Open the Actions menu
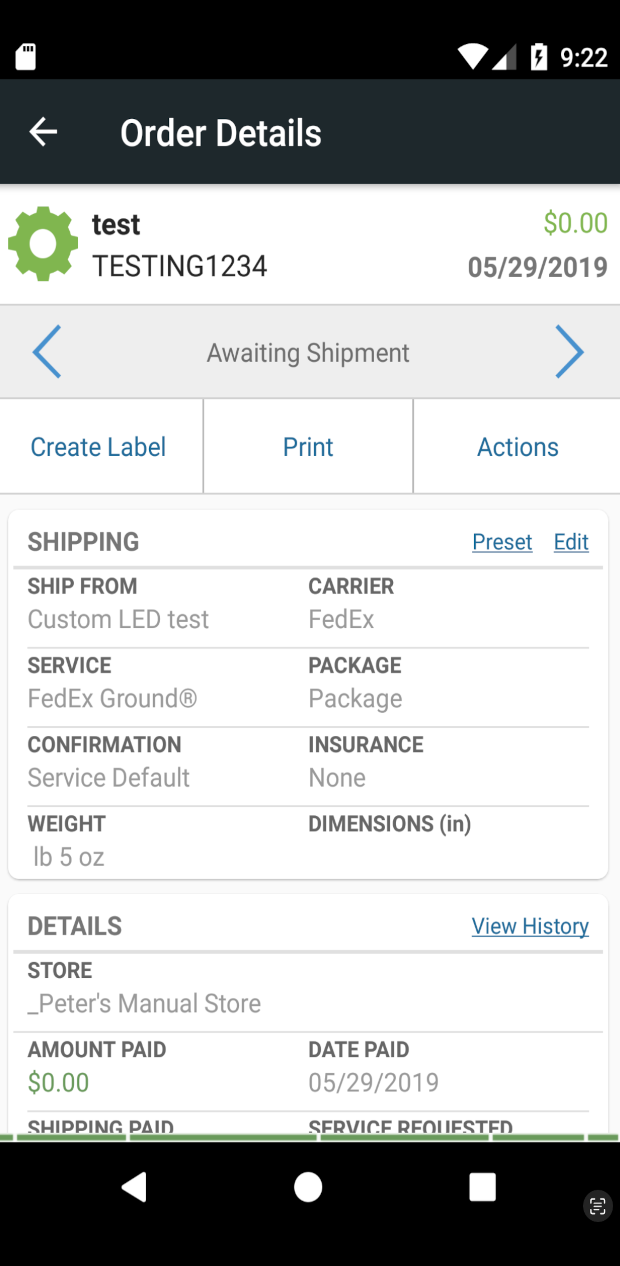The height and width of the screenshot is (1266, 620). tap(517, 446)
